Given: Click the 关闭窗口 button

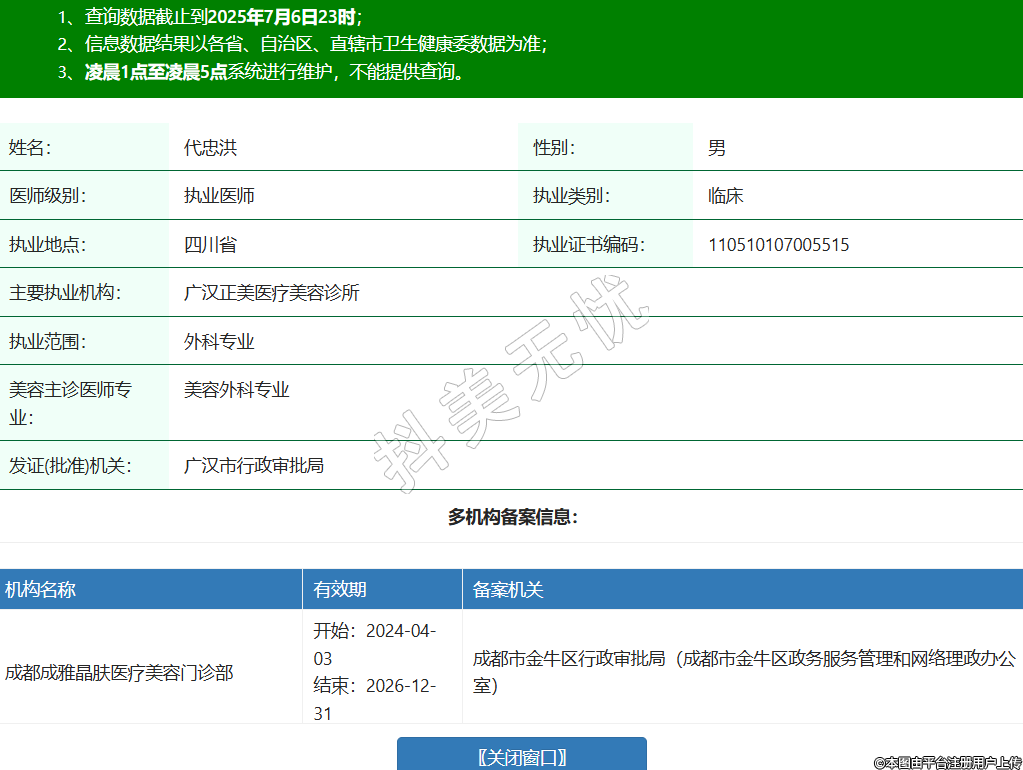Looking at the screenshot, I should 521,755.
